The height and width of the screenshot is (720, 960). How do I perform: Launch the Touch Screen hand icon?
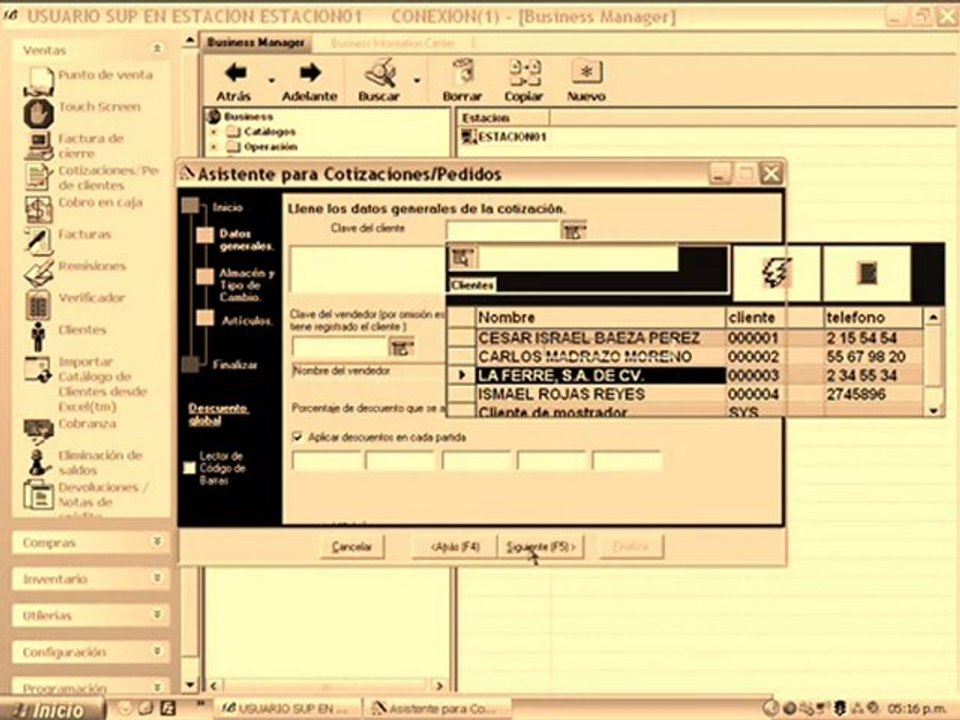click(39, 113)
